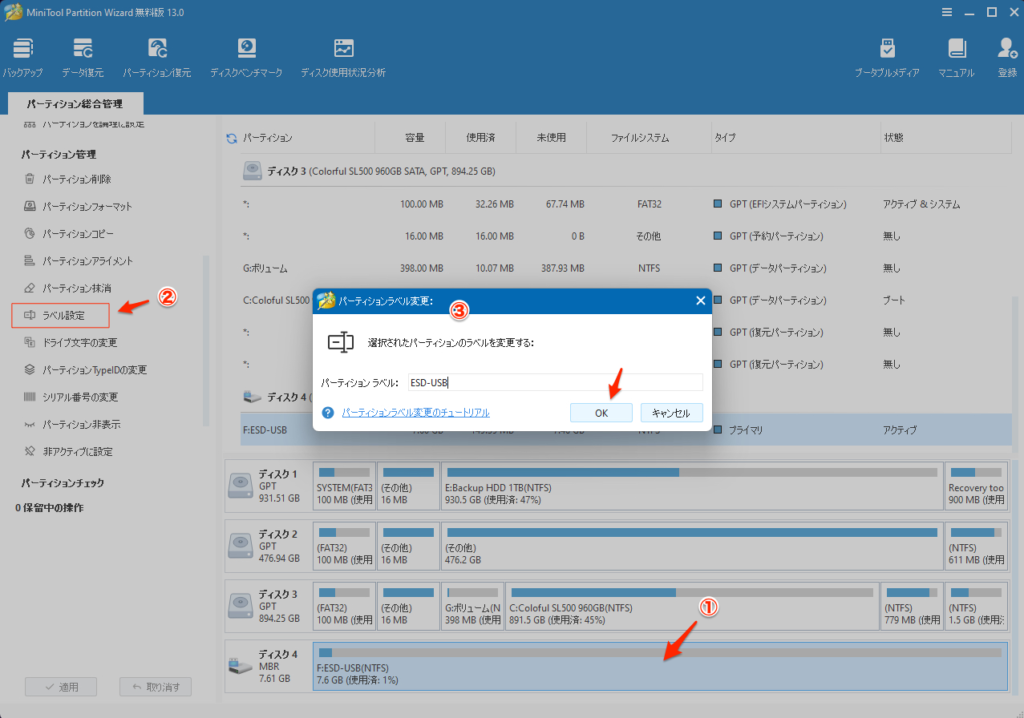Click OK in the label dialog
1024x718 pixels.
pos(601,413)
